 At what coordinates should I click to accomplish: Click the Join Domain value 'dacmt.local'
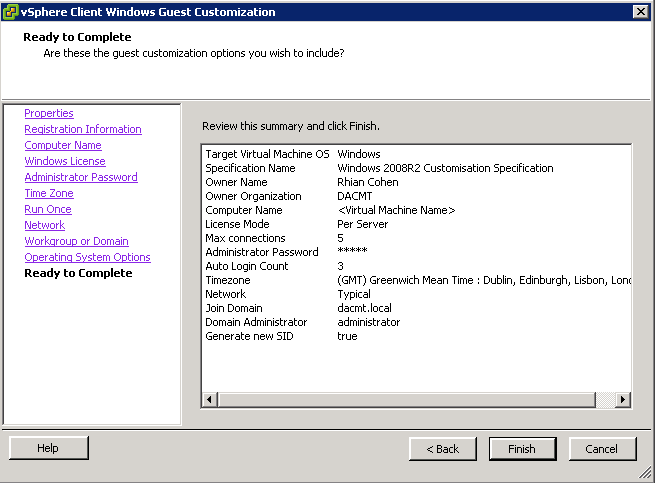click(364, 308)
